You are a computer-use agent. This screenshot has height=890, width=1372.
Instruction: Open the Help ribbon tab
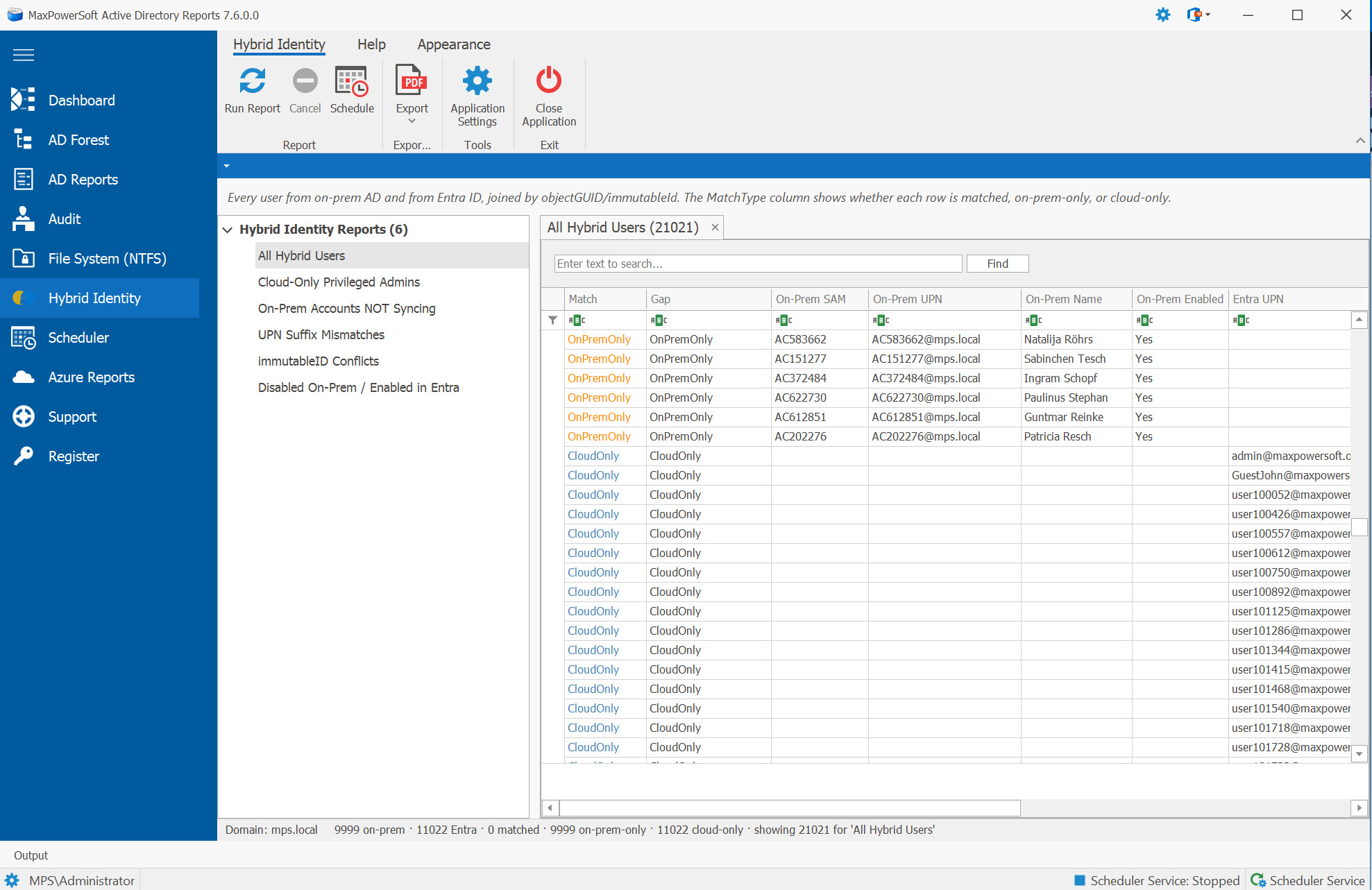click(x=371, y=44)
